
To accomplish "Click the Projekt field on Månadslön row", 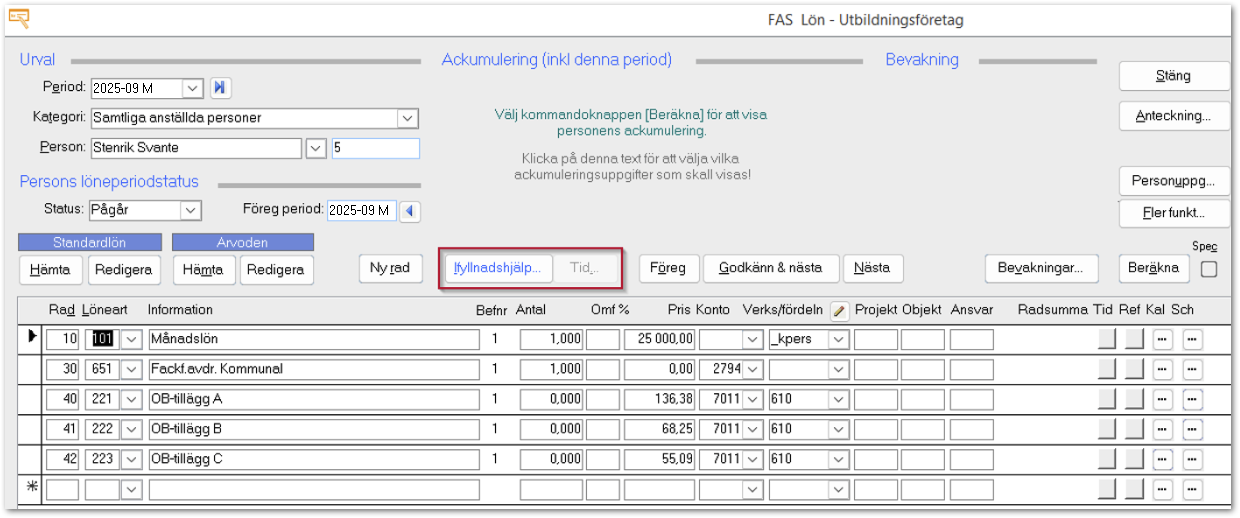I will tap(875, 340).
